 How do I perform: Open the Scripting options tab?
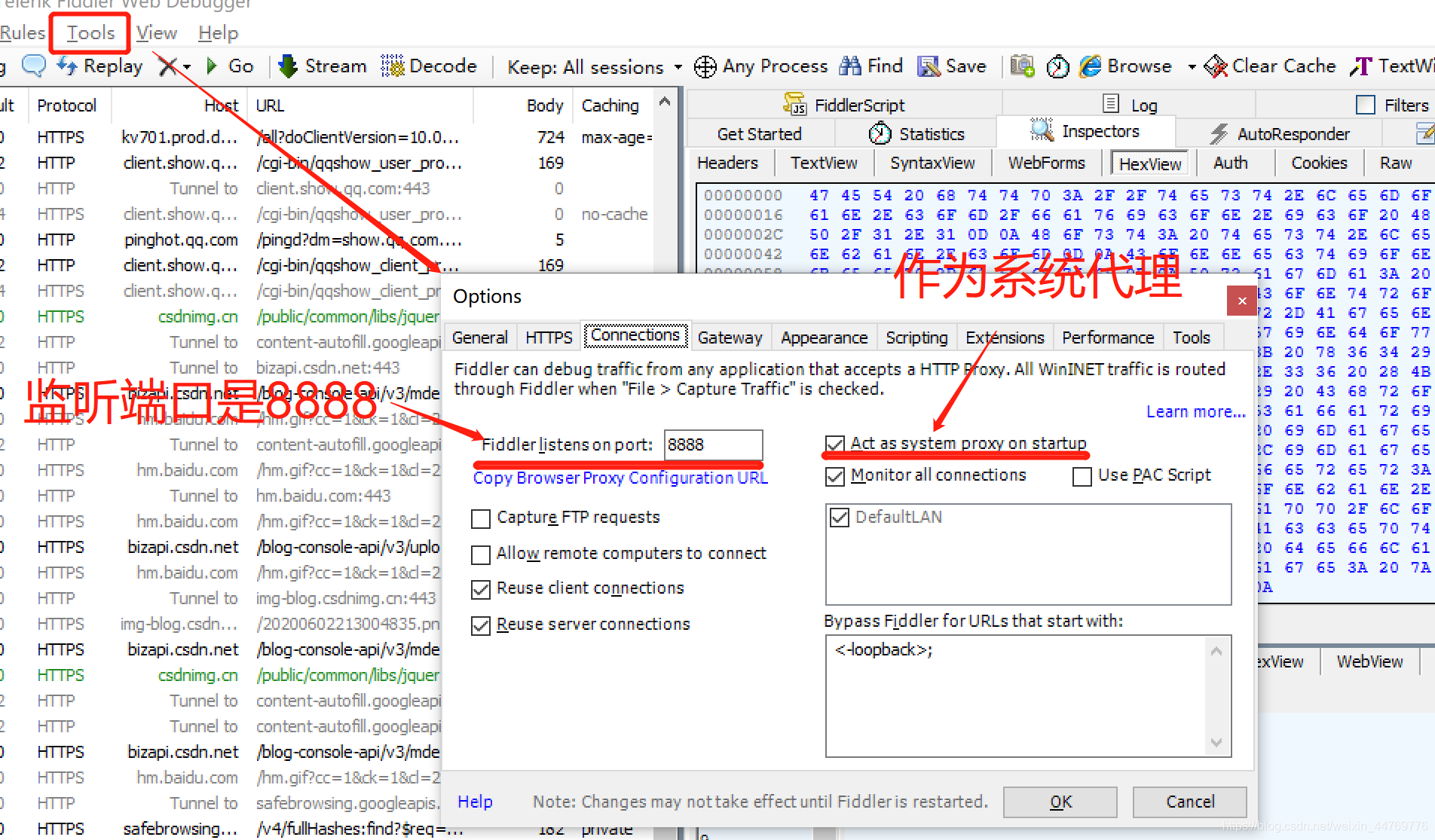click(916, 338)
